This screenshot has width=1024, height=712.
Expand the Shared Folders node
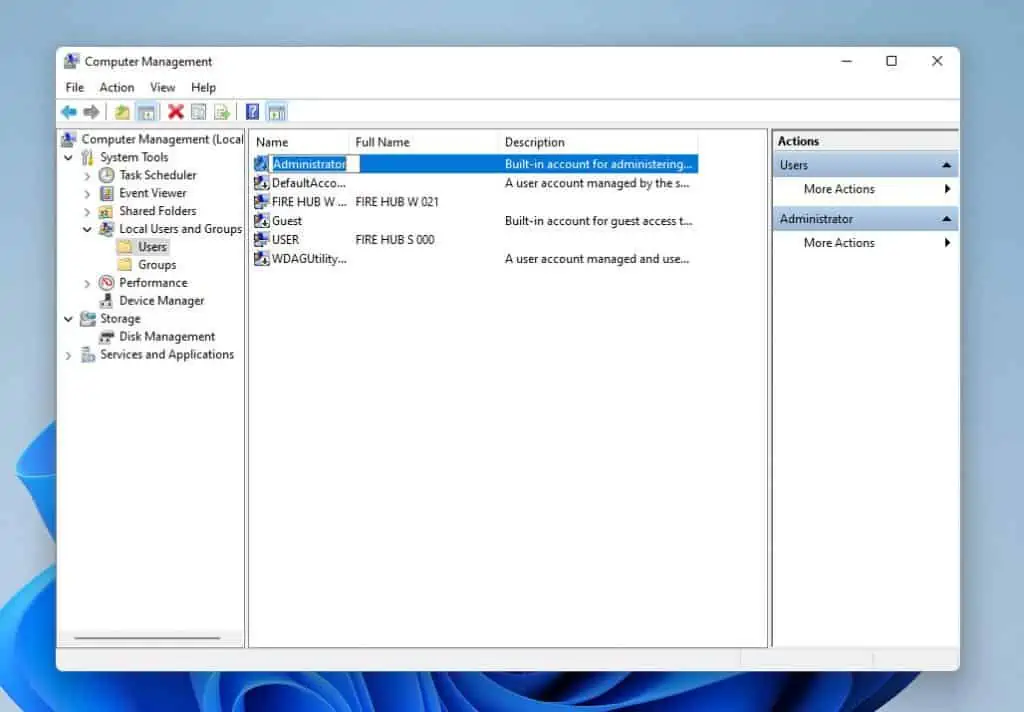(x=88, y=211)
